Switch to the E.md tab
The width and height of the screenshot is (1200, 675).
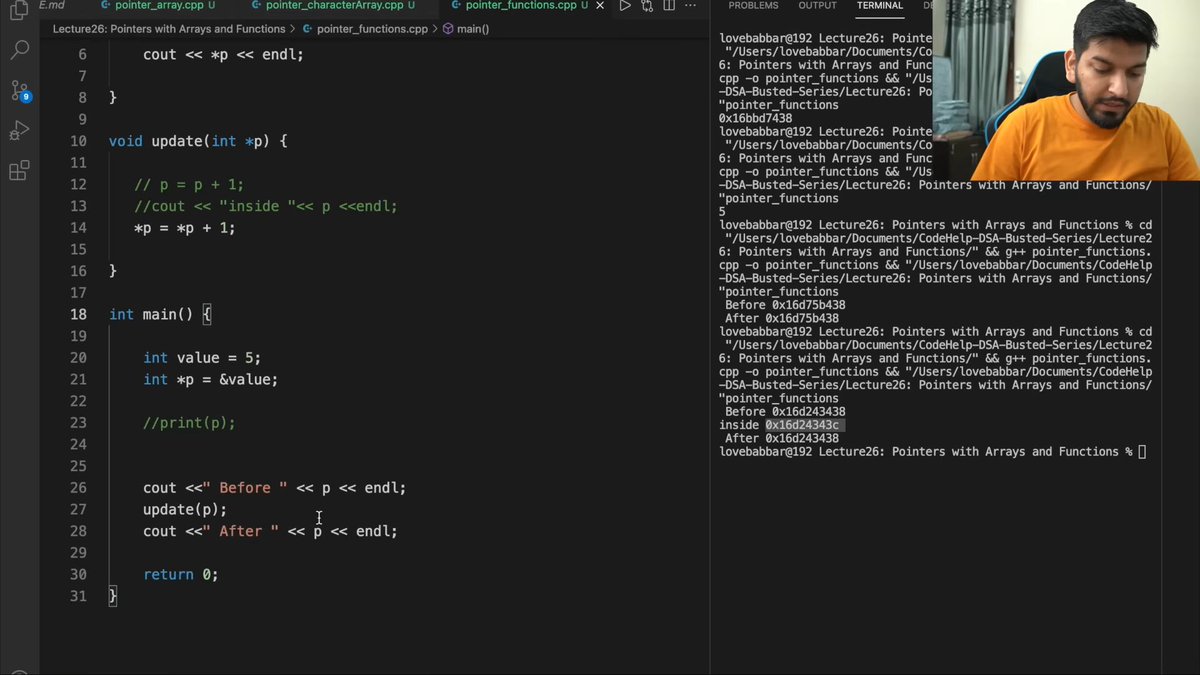coord(51,6)
